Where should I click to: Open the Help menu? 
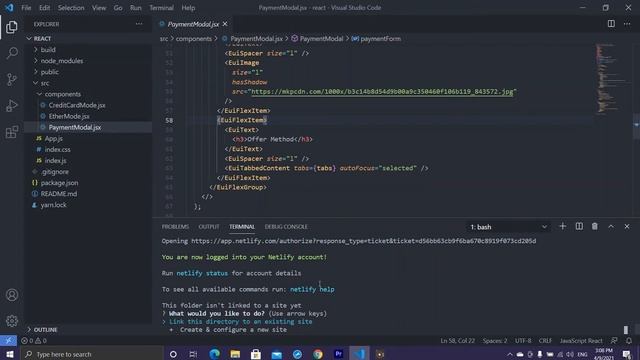[x=188, y=8]
